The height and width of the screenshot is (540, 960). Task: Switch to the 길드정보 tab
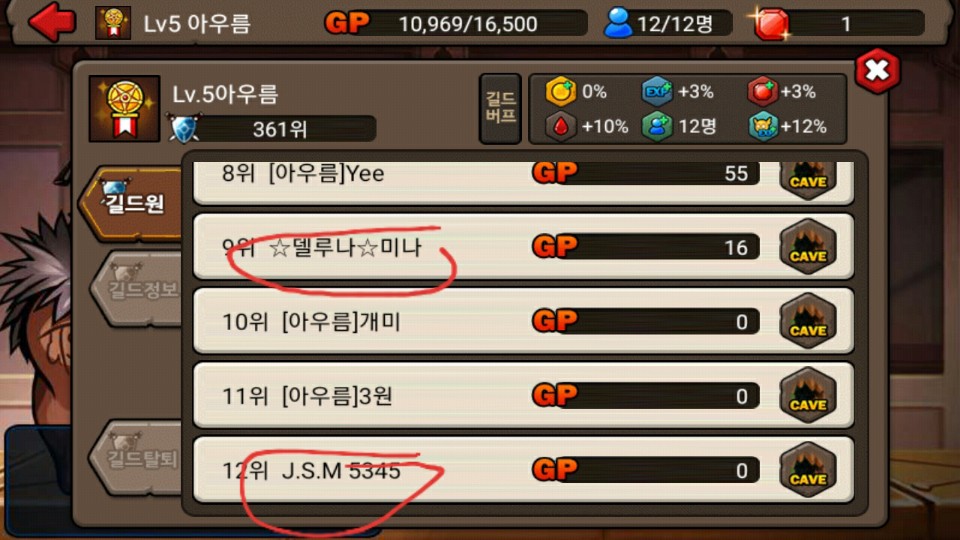(x=138, y=288)
